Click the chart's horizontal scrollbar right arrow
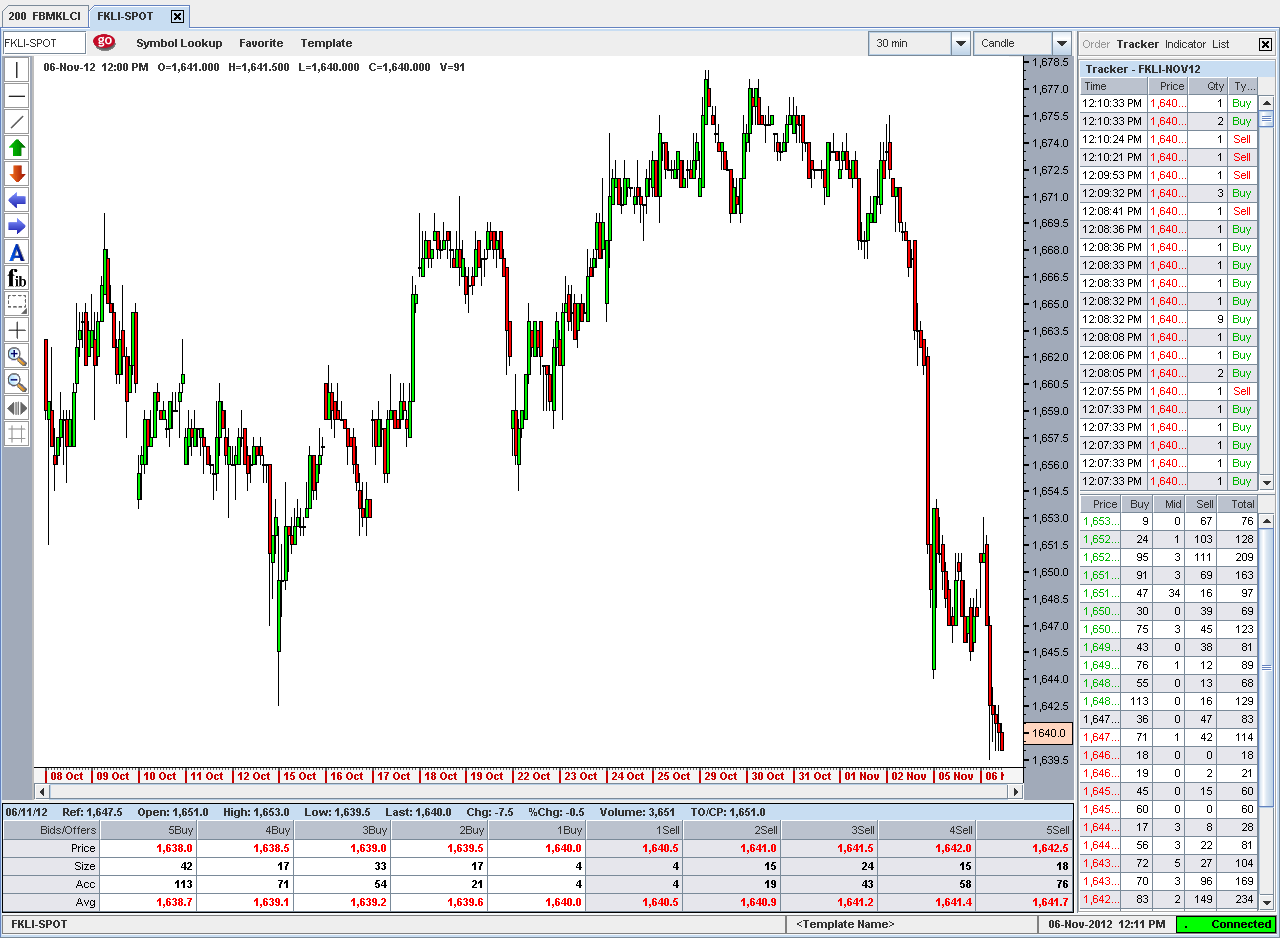 [x=1016, y=791]
